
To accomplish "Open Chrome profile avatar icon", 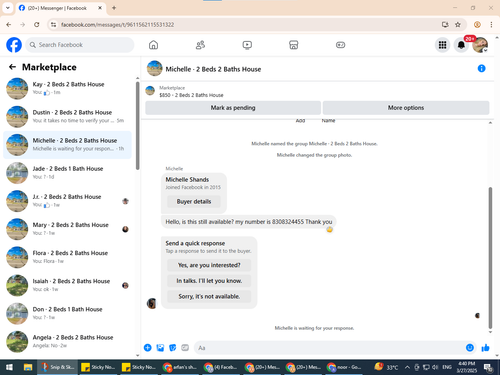I will point(477,24).
